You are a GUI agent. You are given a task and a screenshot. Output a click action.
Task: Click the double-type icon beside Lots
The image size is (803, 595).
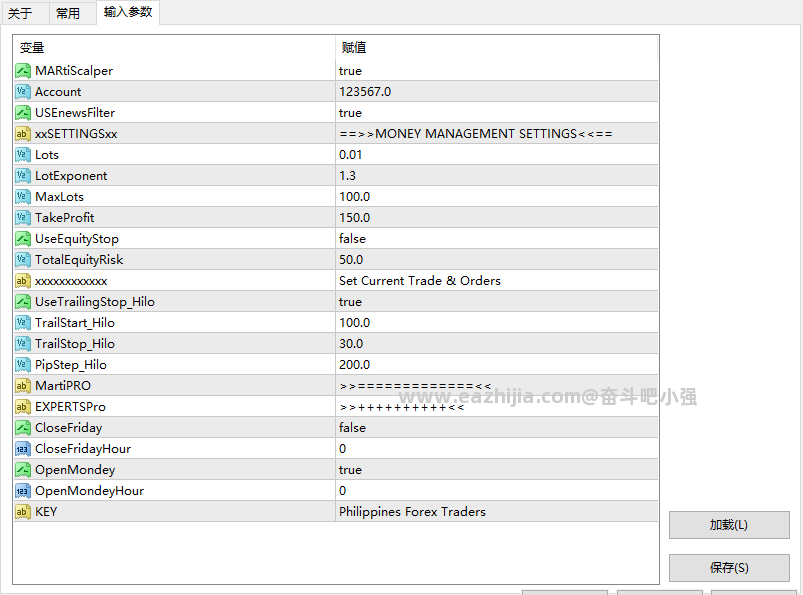click(x=23, y=155)
